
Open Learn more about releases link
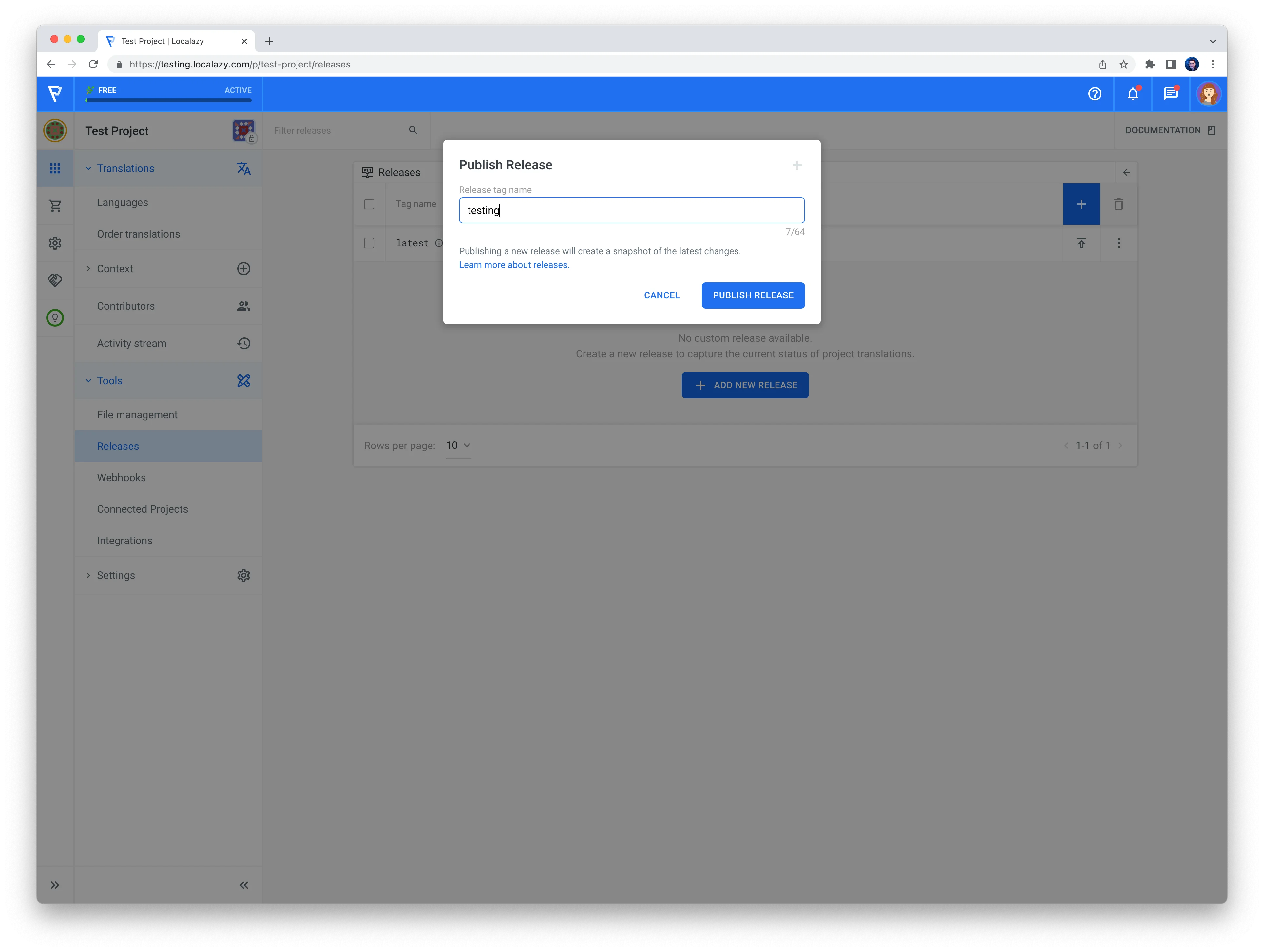514,265
